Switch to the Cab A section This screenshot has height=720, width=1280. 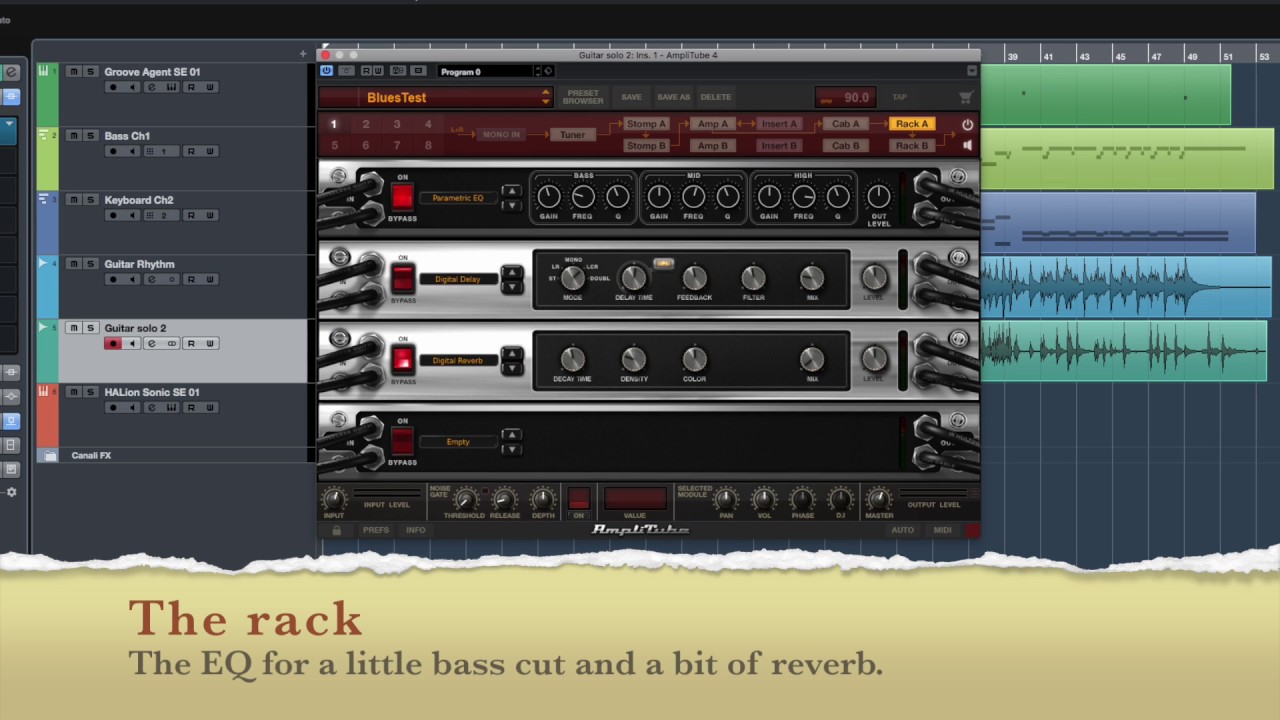click(846, 124)
